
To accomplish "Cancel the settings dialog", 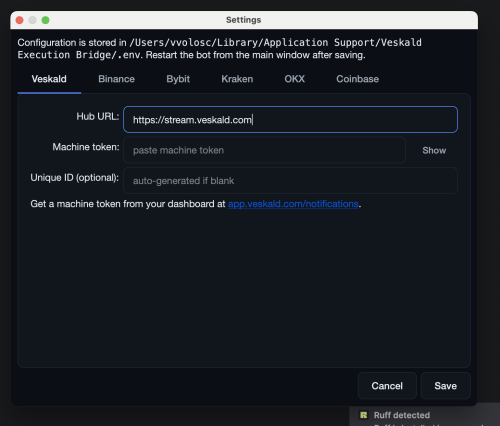I will pos(387,386).
